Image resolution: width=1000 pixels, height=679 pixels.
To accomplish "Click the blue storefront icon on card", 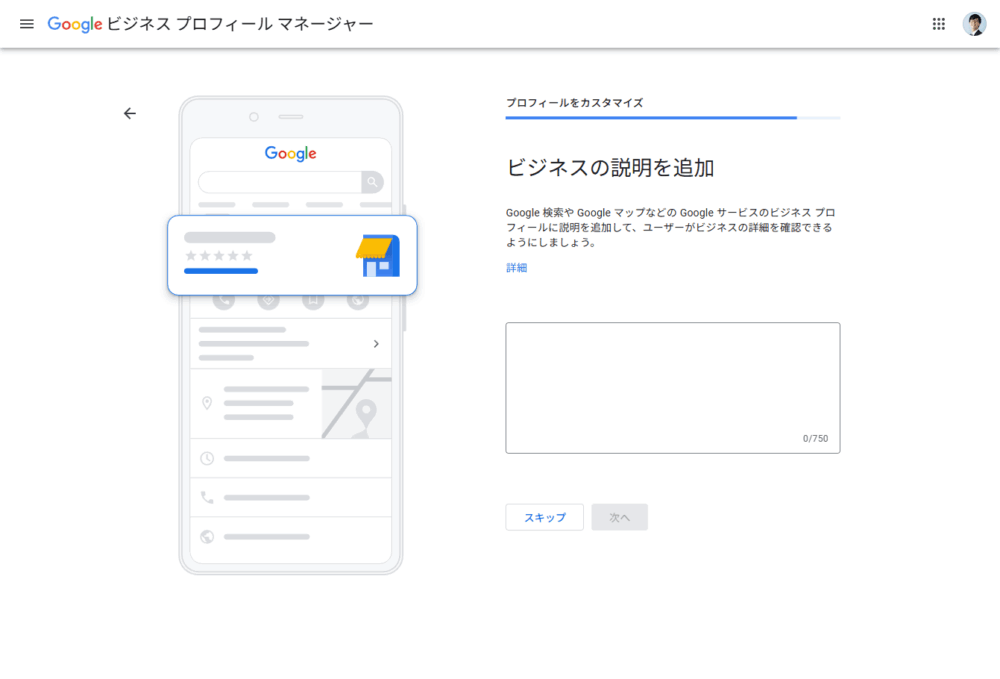I will 378,256.
